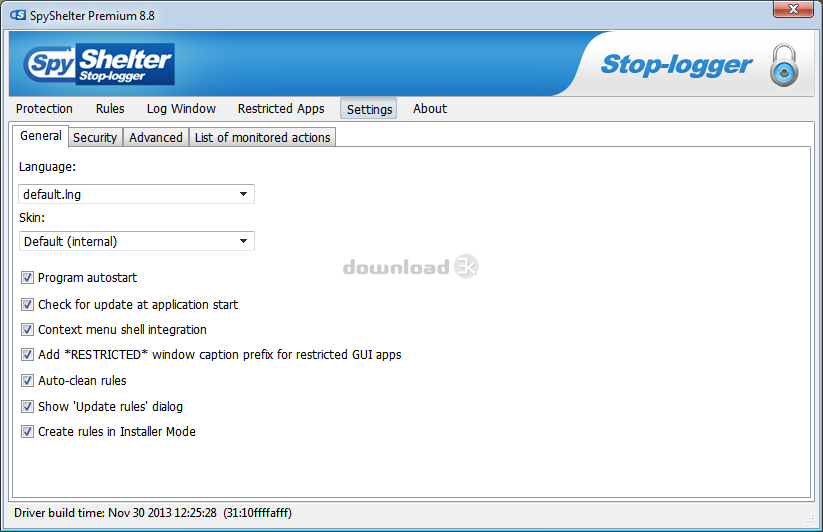
Task: Click the Skin: label
Action: [x=32, y=217]
